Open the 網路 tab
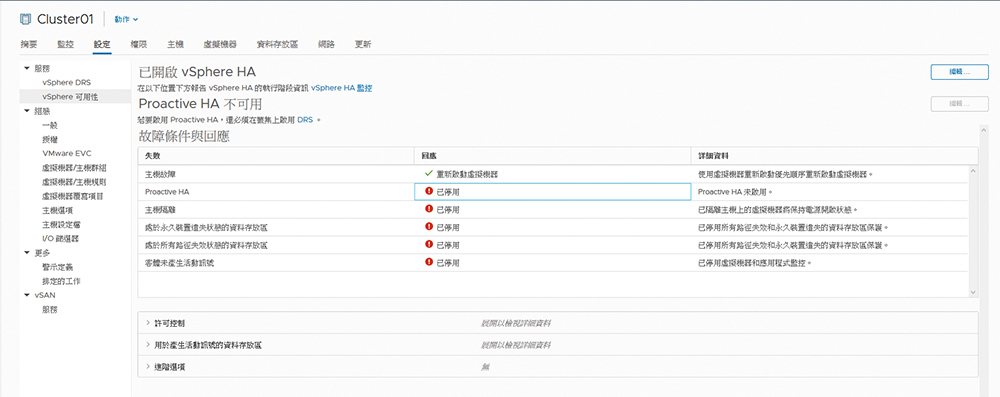The width and height of the screenshot is (1000, 397). pyautogui.click(x=326, y=45)
